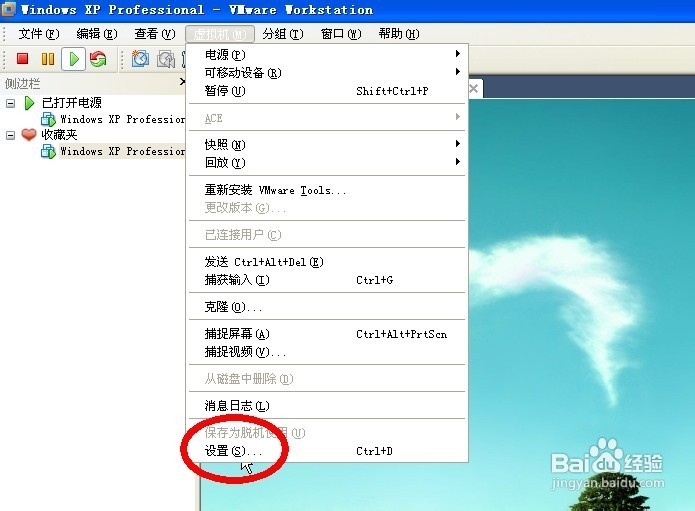
Task: Open the 帮助(H) menu
Action: 399,34
